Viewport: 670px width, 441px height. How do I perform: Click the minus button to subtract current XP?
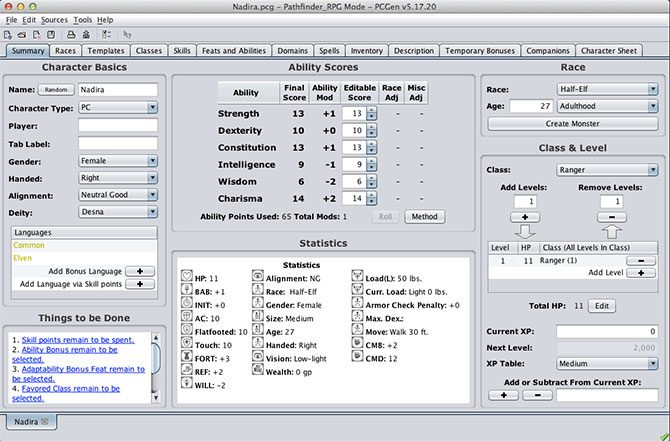537,395
